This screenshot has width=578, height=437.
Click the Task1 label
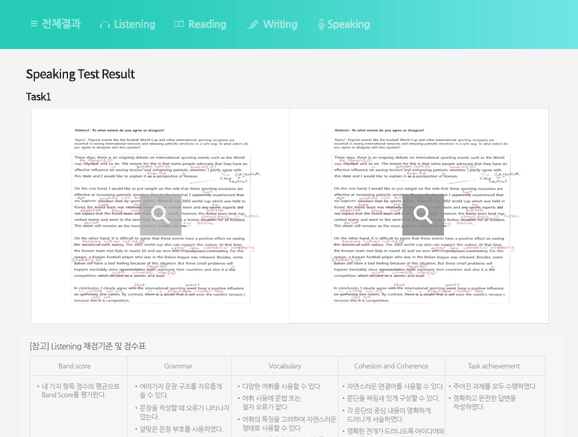point(38,97)
